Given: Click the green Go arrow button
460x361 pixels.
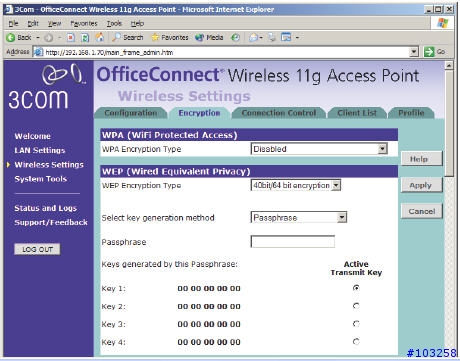Looking at the screenshot, I should pyautogui.click(x=429, y=52).
